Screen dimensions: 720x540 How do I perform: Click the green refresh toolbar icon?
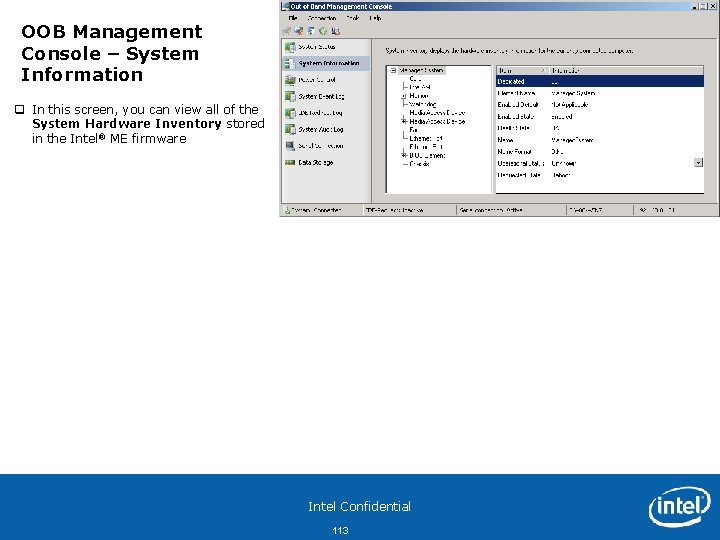tap(323, 31)
